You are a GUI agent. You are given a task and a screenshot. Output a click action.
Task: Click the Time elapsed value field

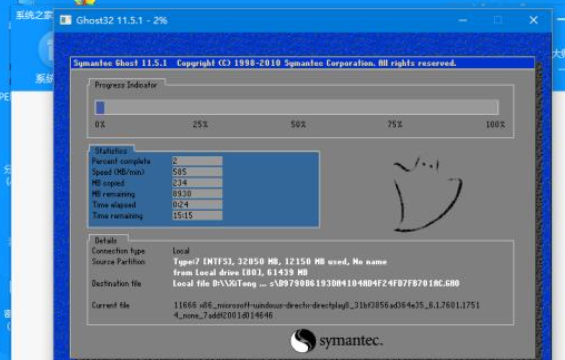197,204
